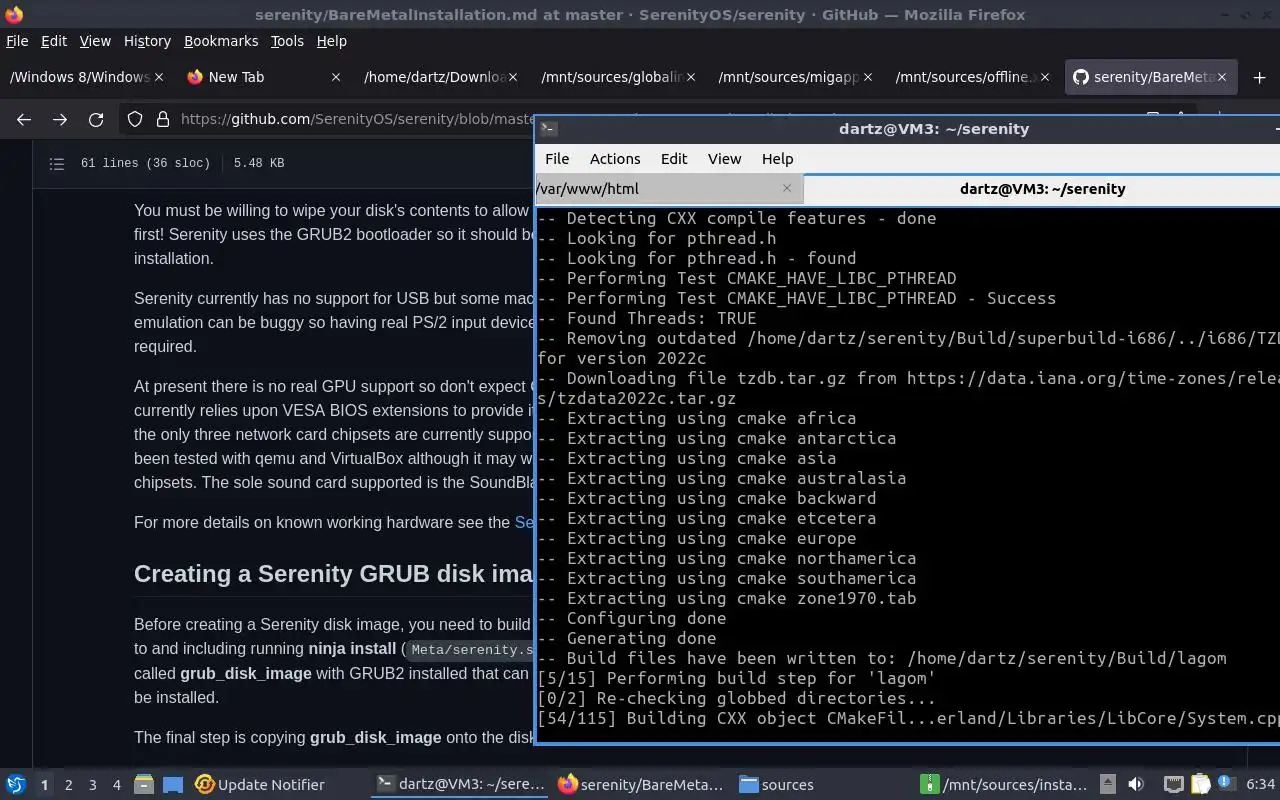Switch to virtual desktop 1
This screenshot has height=800, width=1280.
44,785
